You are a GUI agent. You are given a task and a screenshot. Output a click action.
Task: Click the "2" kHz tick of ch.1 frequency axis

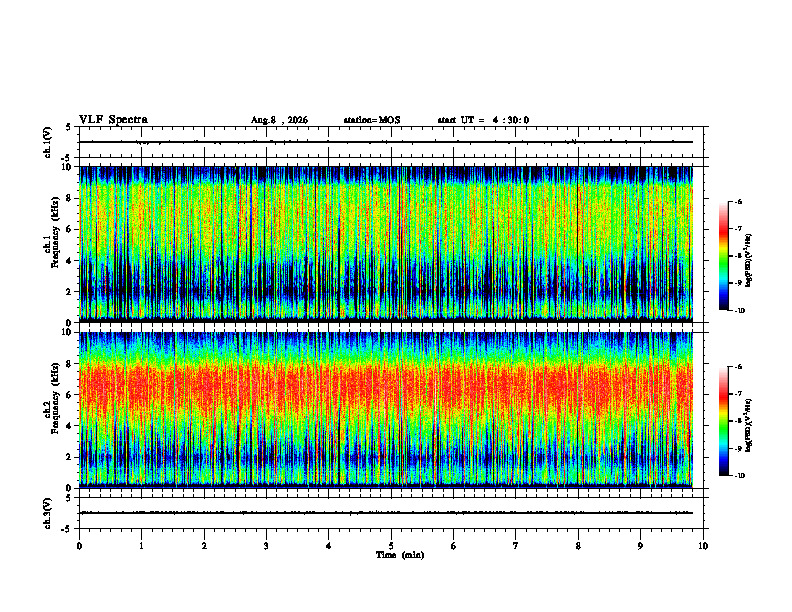[x=70, y=291]
